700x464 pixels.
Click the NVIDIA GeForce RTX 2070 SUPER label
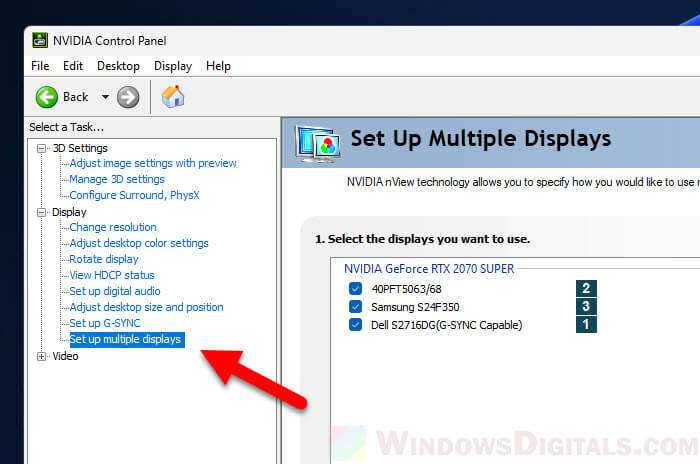[429, 269]
